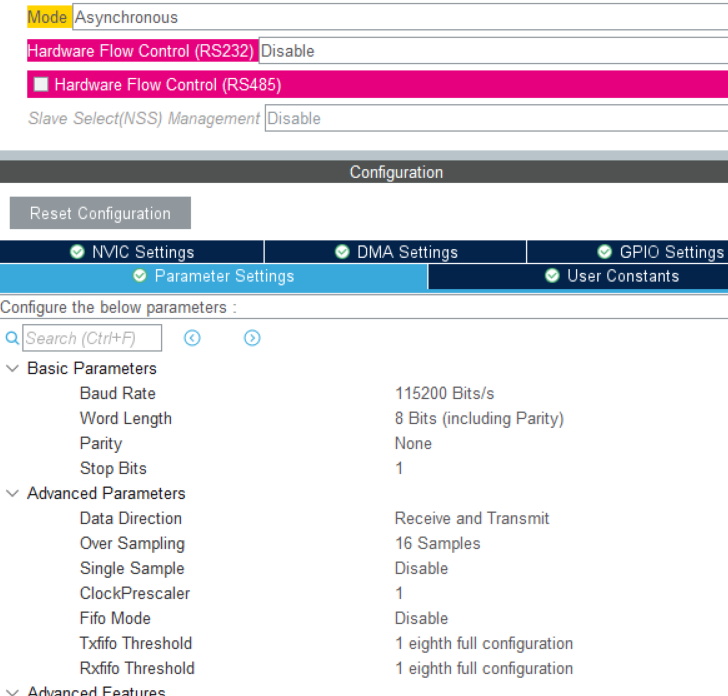Image resolution: width=728 pixels, height=696 pixels.
Task: Select the Rxfifo Threshold parameter
Action: (137, 669)
